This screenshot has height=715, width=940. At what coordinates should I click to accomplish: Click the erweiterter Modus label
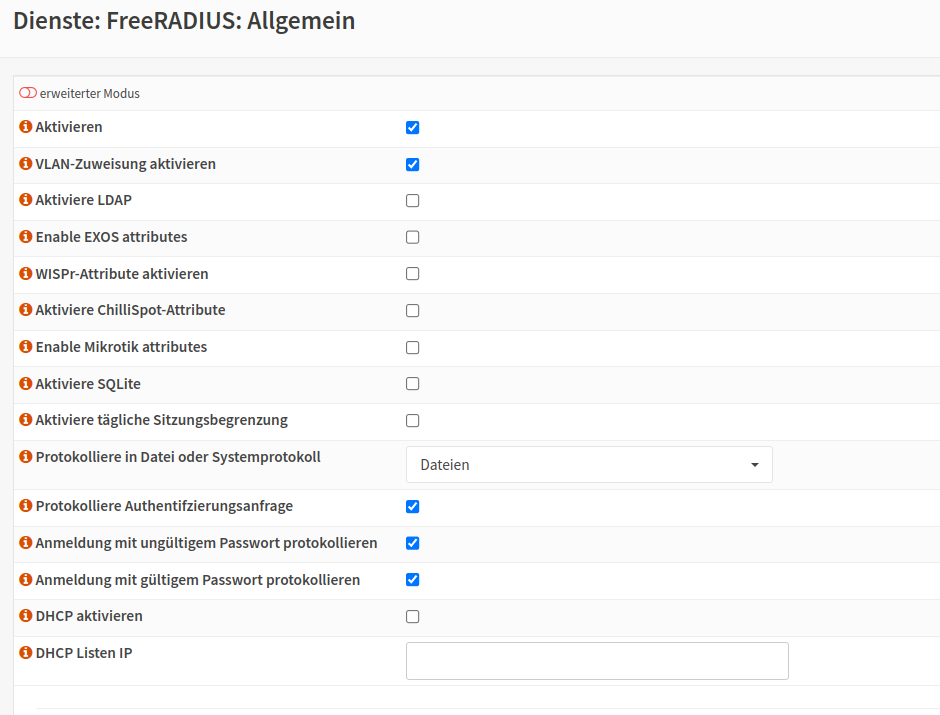pyautogui.click(x=90, y=93)
